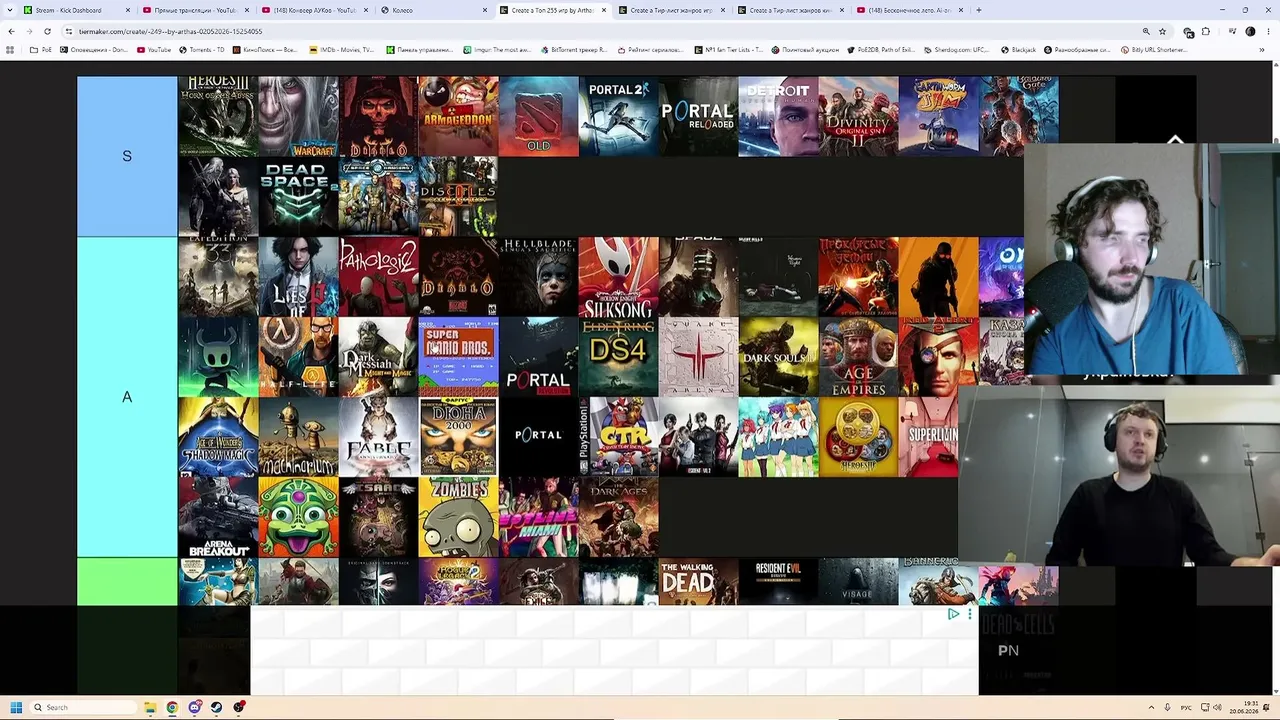1280x720 pixels.
Task: Select the Dark Souls tile
Action: tap(778, 357)
